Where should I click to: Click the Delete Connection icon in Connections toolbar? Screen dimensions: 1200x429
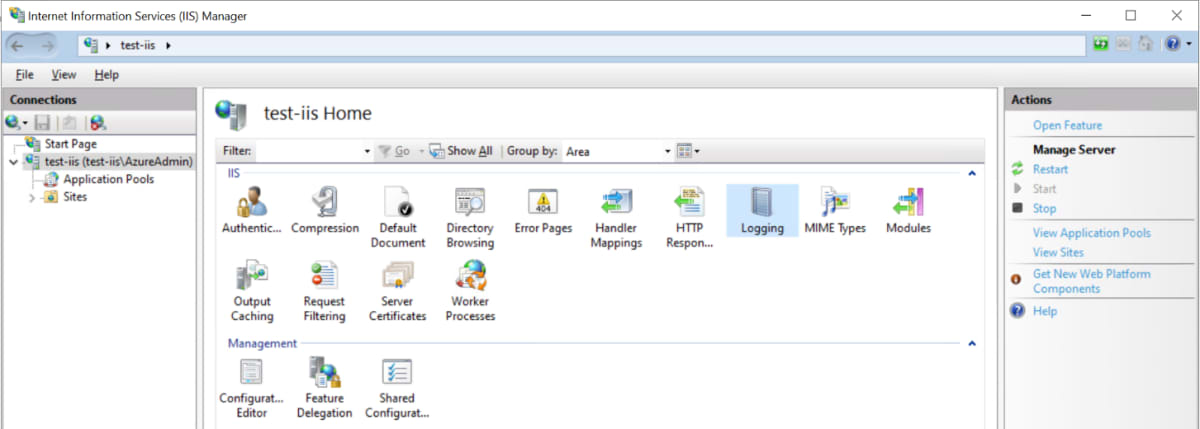coord(97,123)
